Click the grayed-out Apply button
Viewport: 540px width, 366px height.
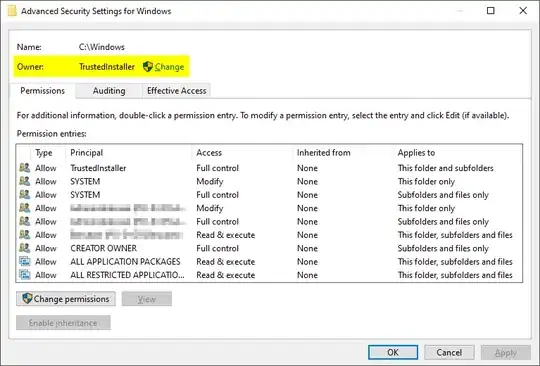point(506,352)
